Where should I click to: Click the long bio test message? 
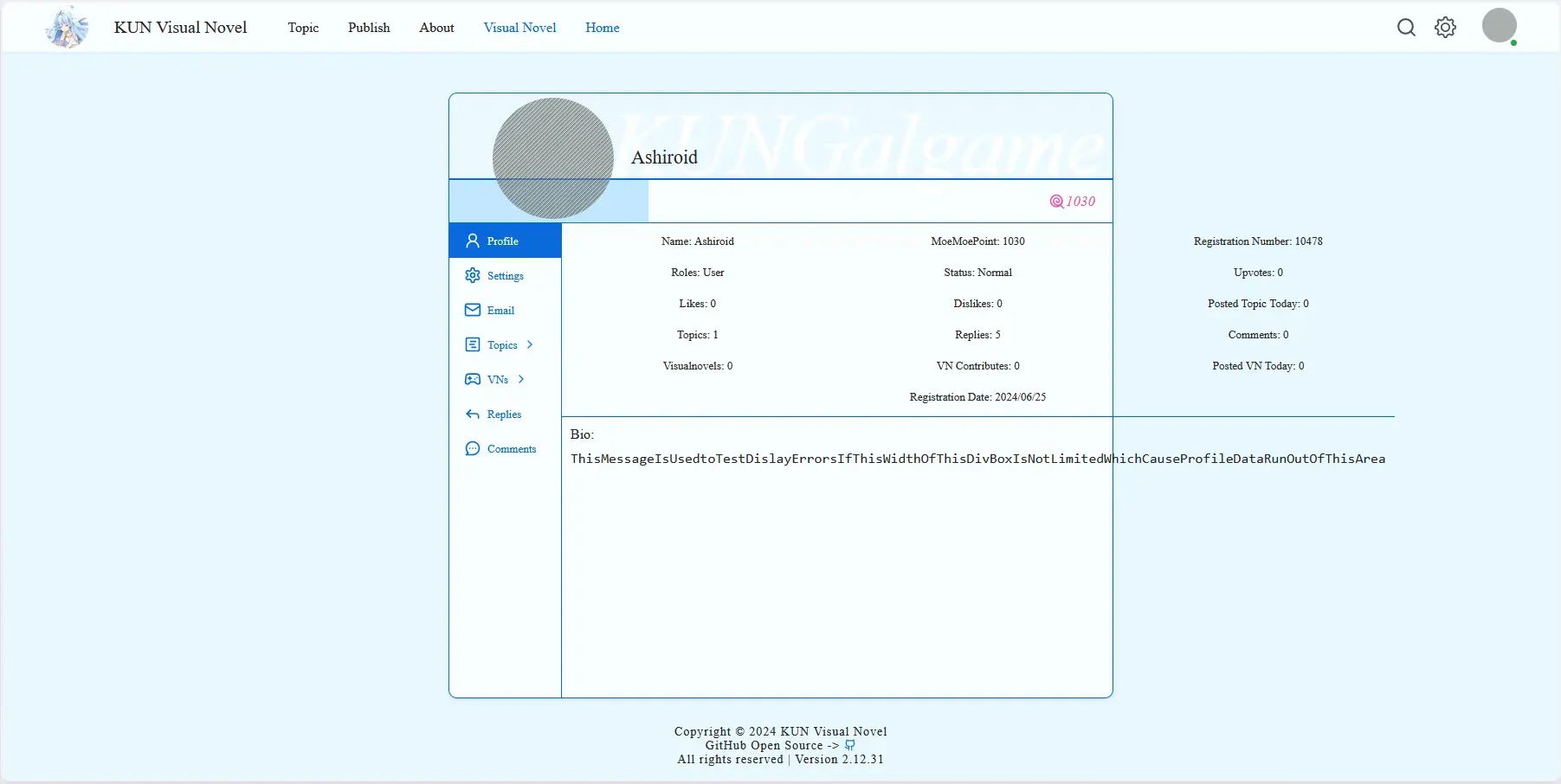(977, 459)
